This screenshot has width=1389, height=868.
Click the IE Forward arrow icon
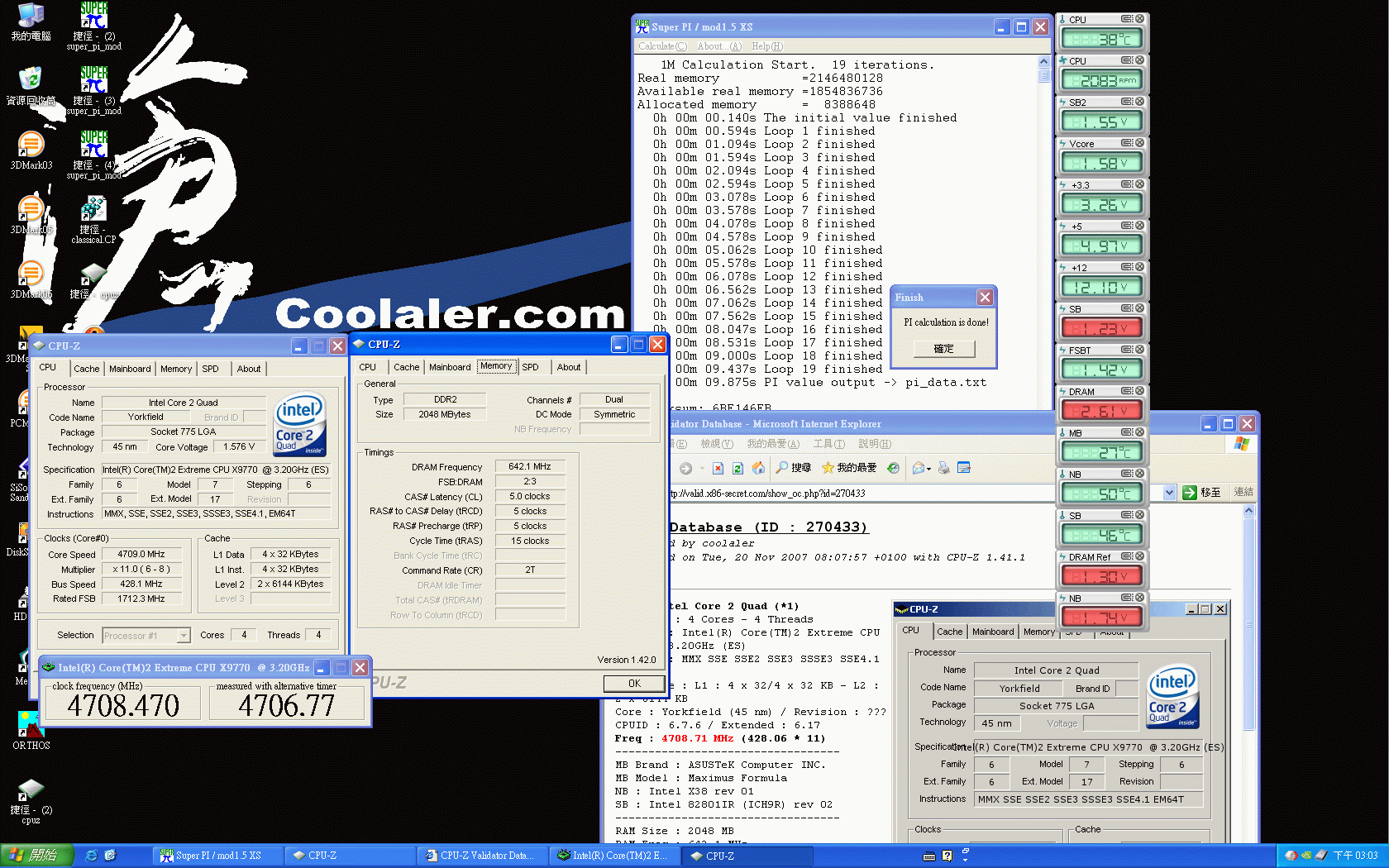(685, 468)
